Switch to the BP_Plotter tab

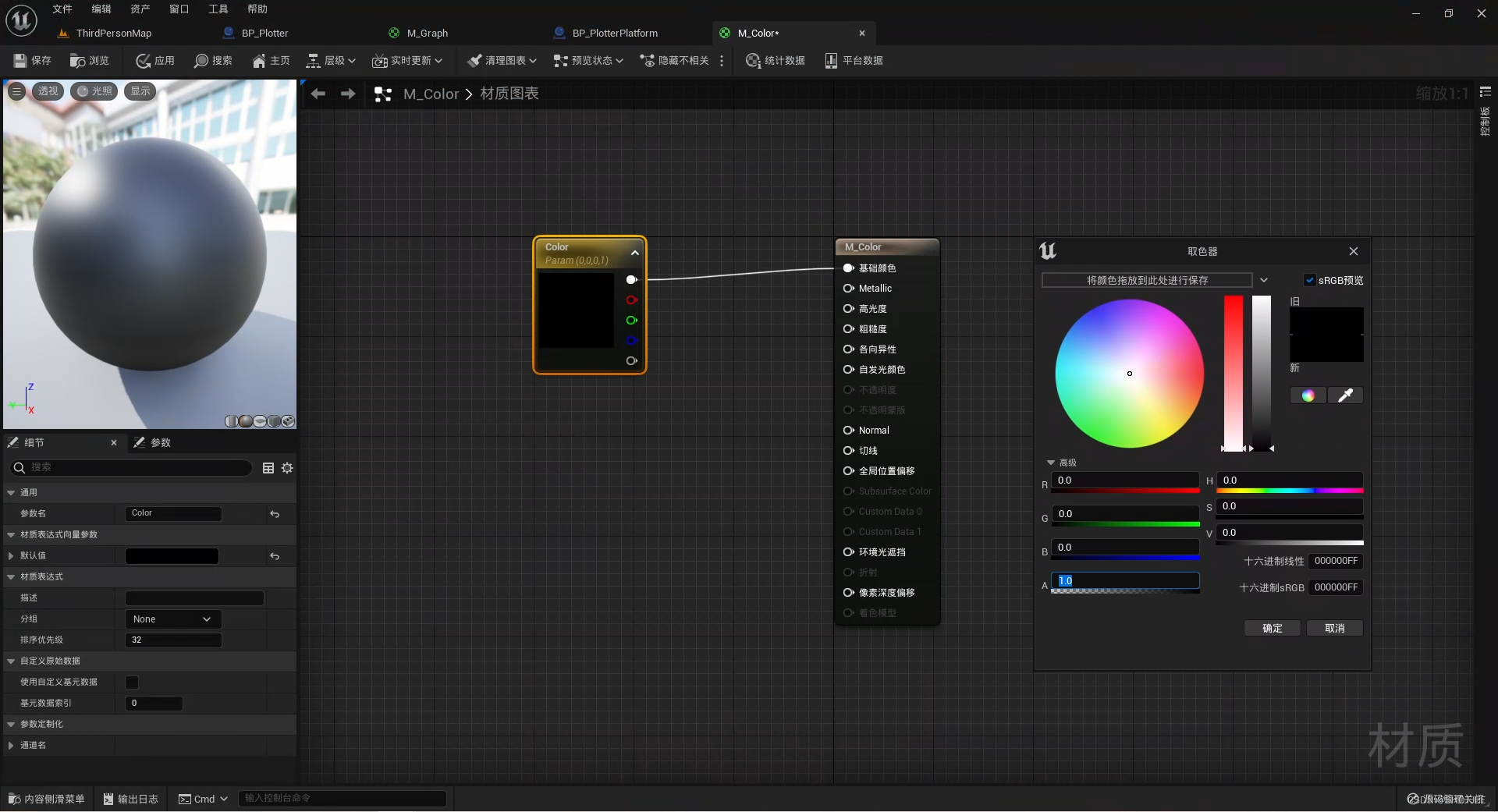coord(264,33)
